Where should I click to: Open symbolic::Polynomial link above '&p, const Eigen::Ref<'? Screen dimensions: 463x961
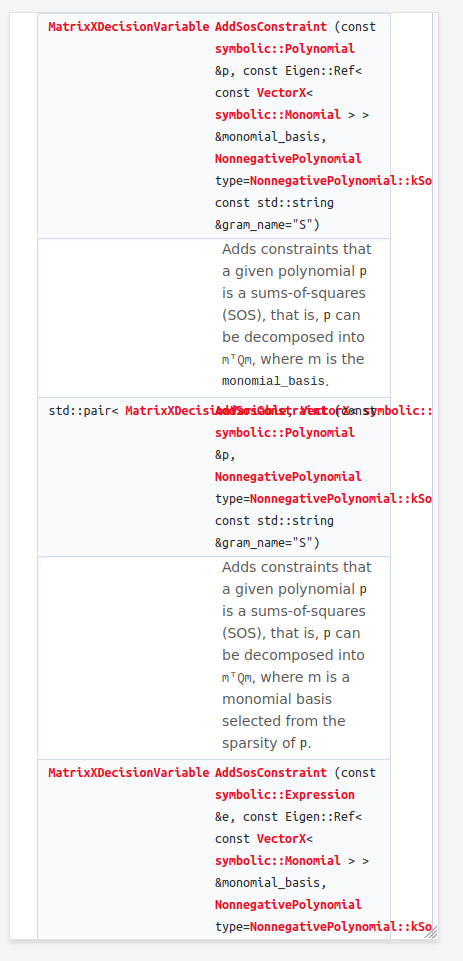[x=285, y=49]
